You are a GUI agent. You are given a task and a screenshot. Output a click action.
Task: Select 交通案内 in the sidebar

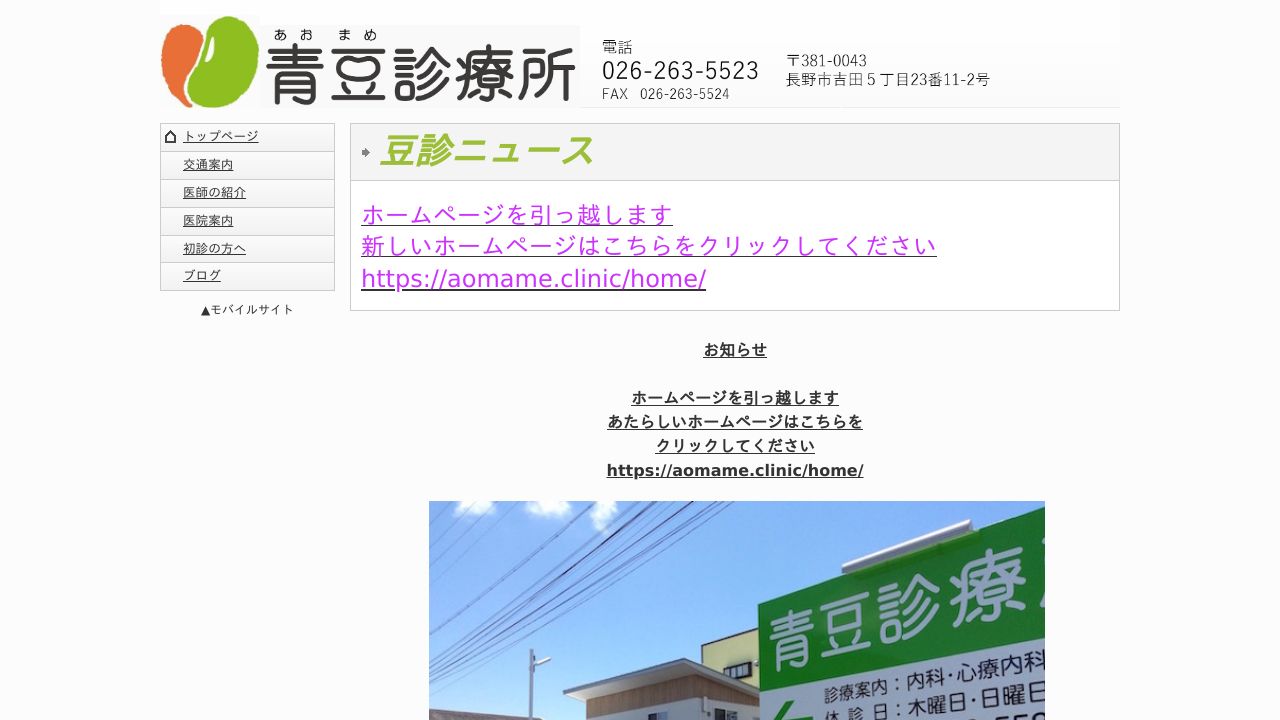[206, 164]
